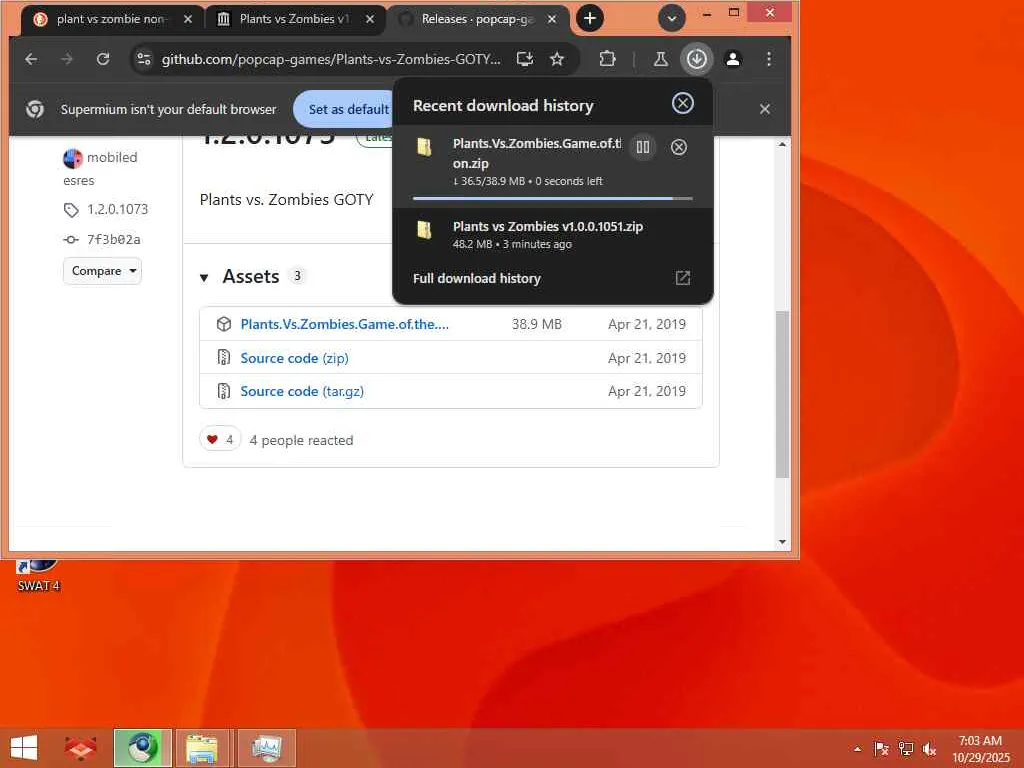Open the monitor app on taskbar

click(x=266, y=748)
